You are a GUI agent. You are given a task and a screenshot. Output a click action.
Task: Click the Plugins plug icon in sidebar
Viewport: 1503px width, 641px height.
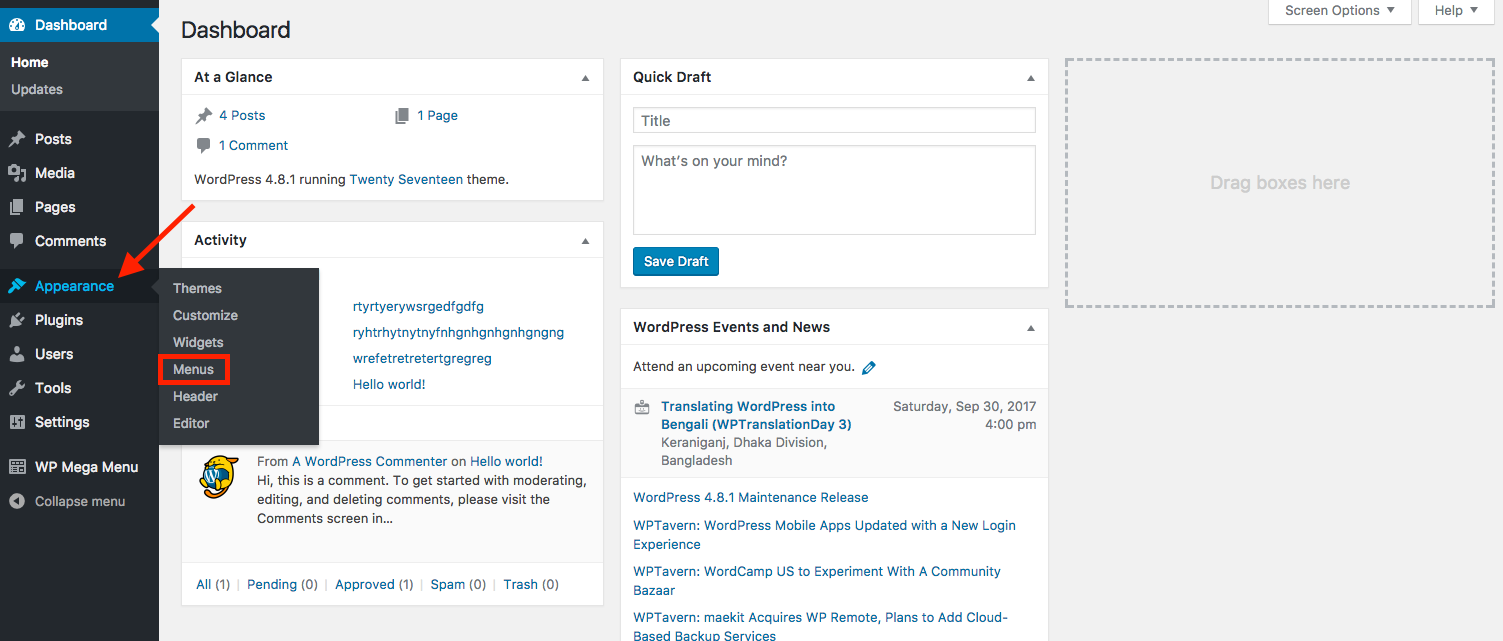click(x=17, y=320)
